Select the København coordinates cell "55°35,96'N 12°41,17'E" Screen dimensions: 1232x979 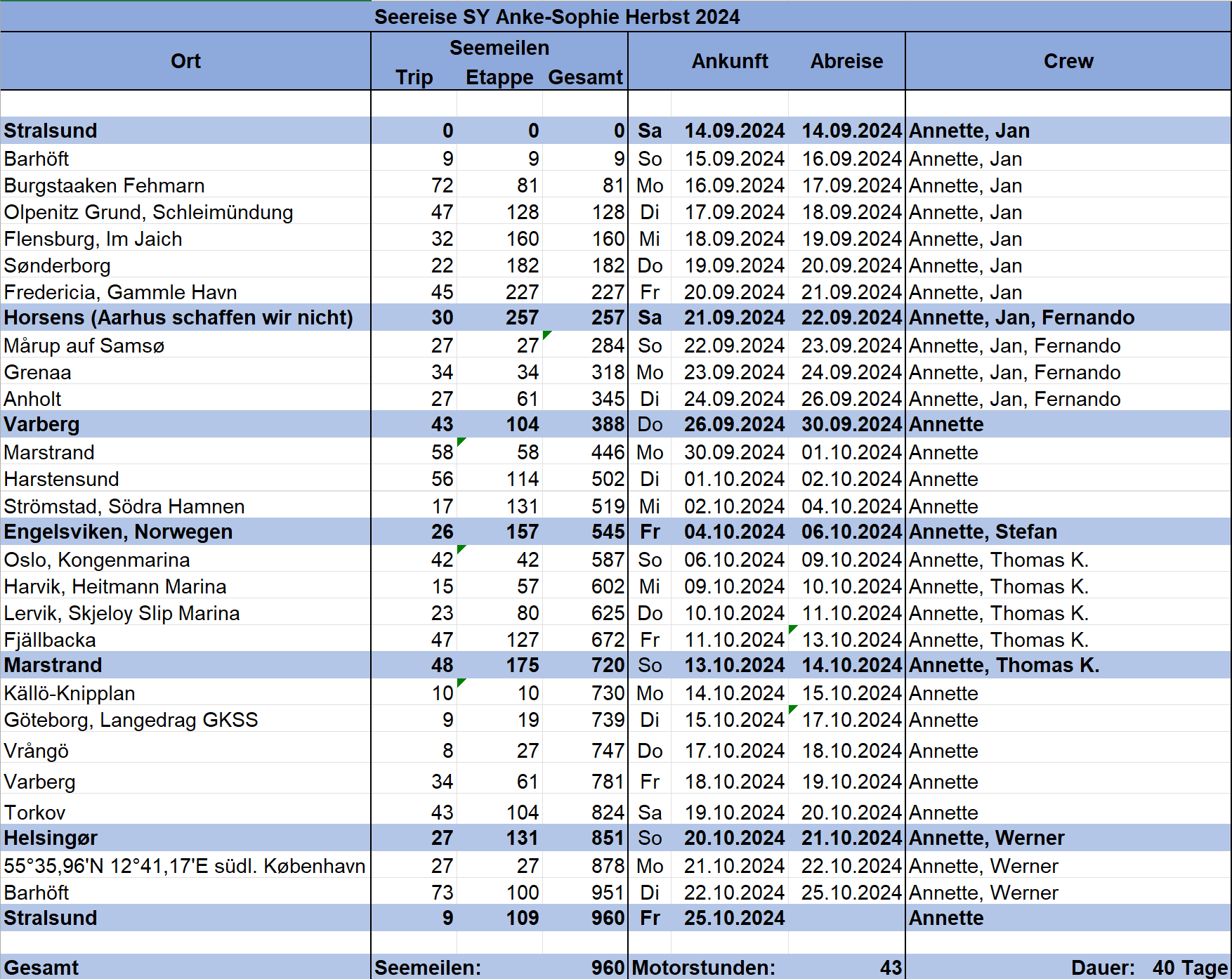tap(184, 866)
